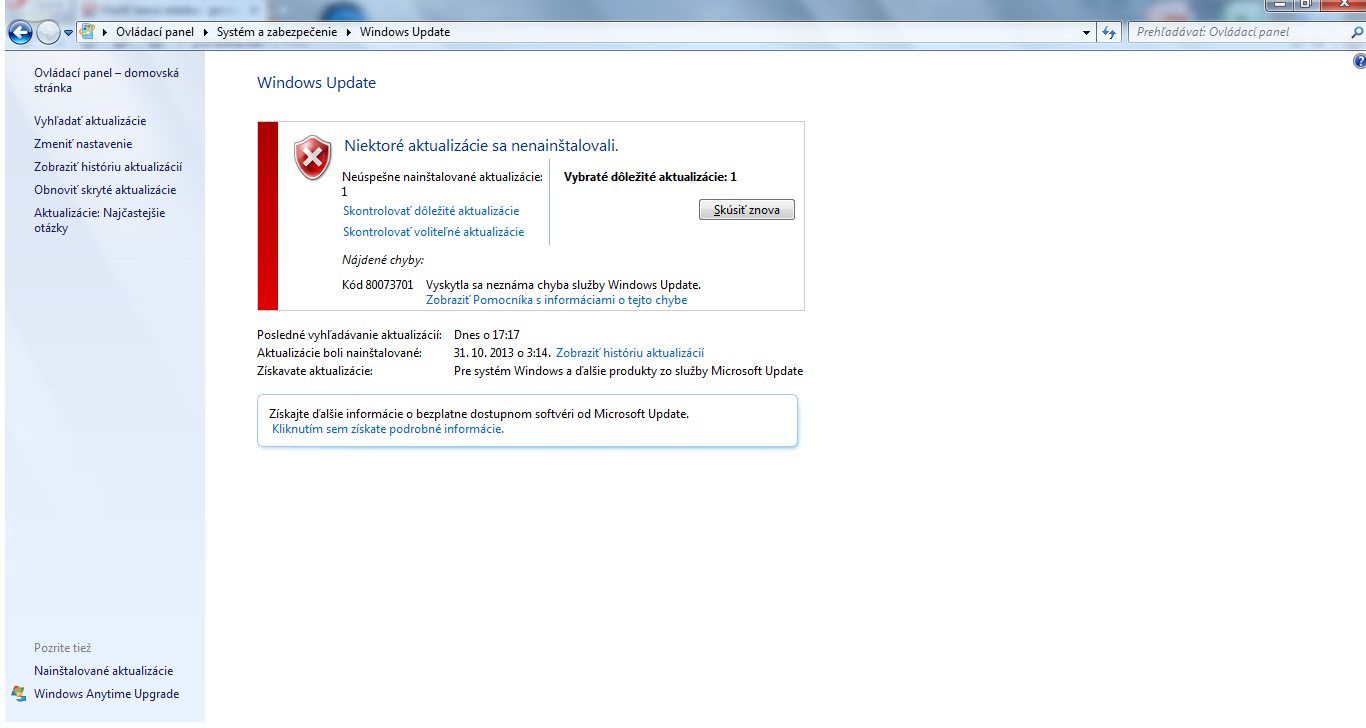The width and height of the screenshot is (1366, 728).
Task: Click the text Vybraté dôležité aktualizácie: 1
Action: coord(650,177)
